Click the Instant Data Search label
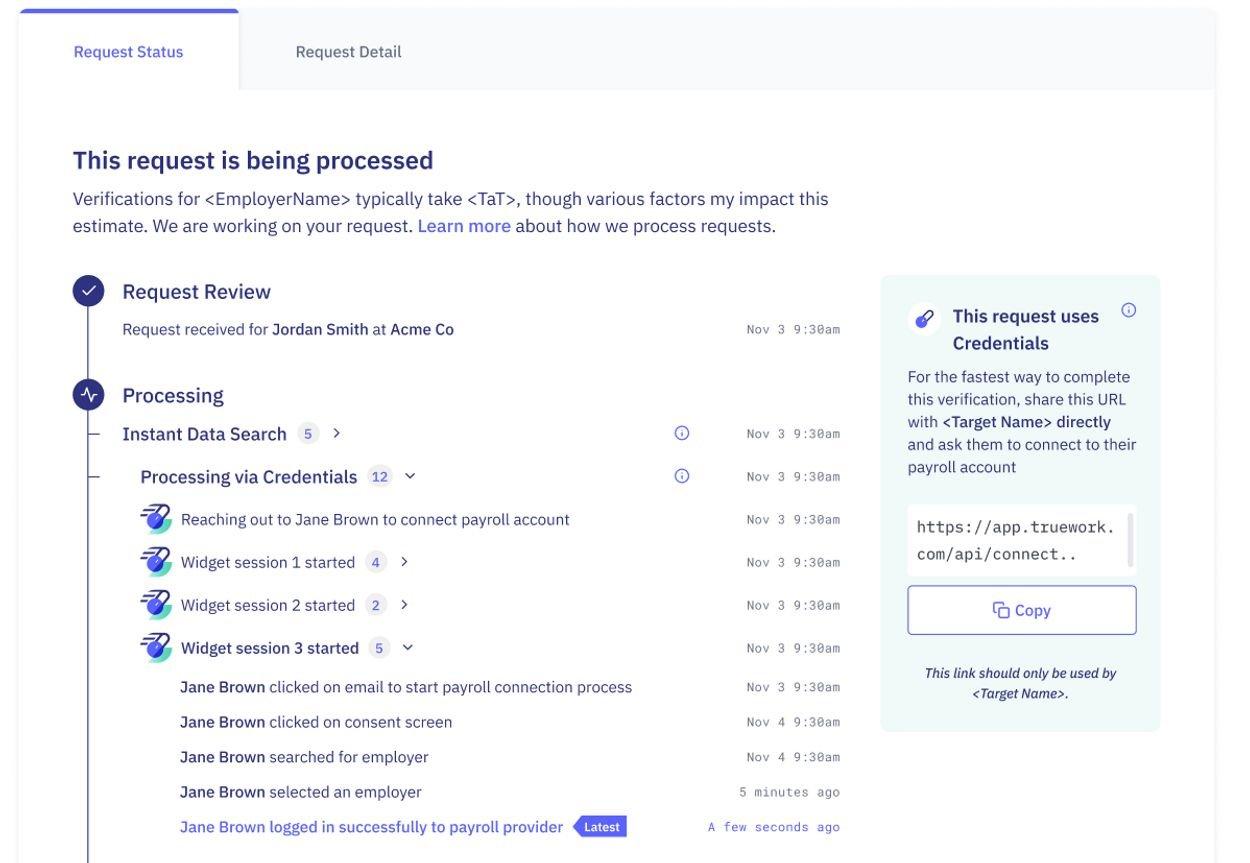The height and width of the screenshot is (863, 1250). [x=204, y=434]
